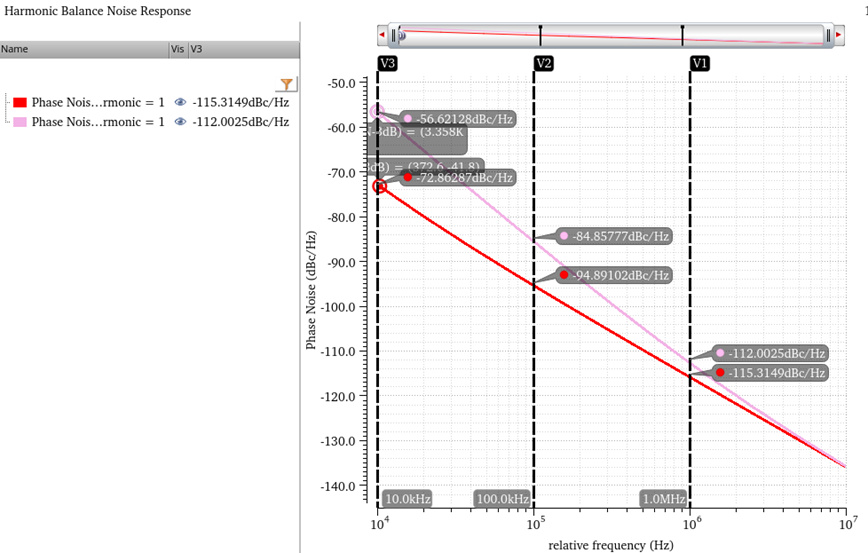Click the left handle of the zoom slider

[396, 36]
